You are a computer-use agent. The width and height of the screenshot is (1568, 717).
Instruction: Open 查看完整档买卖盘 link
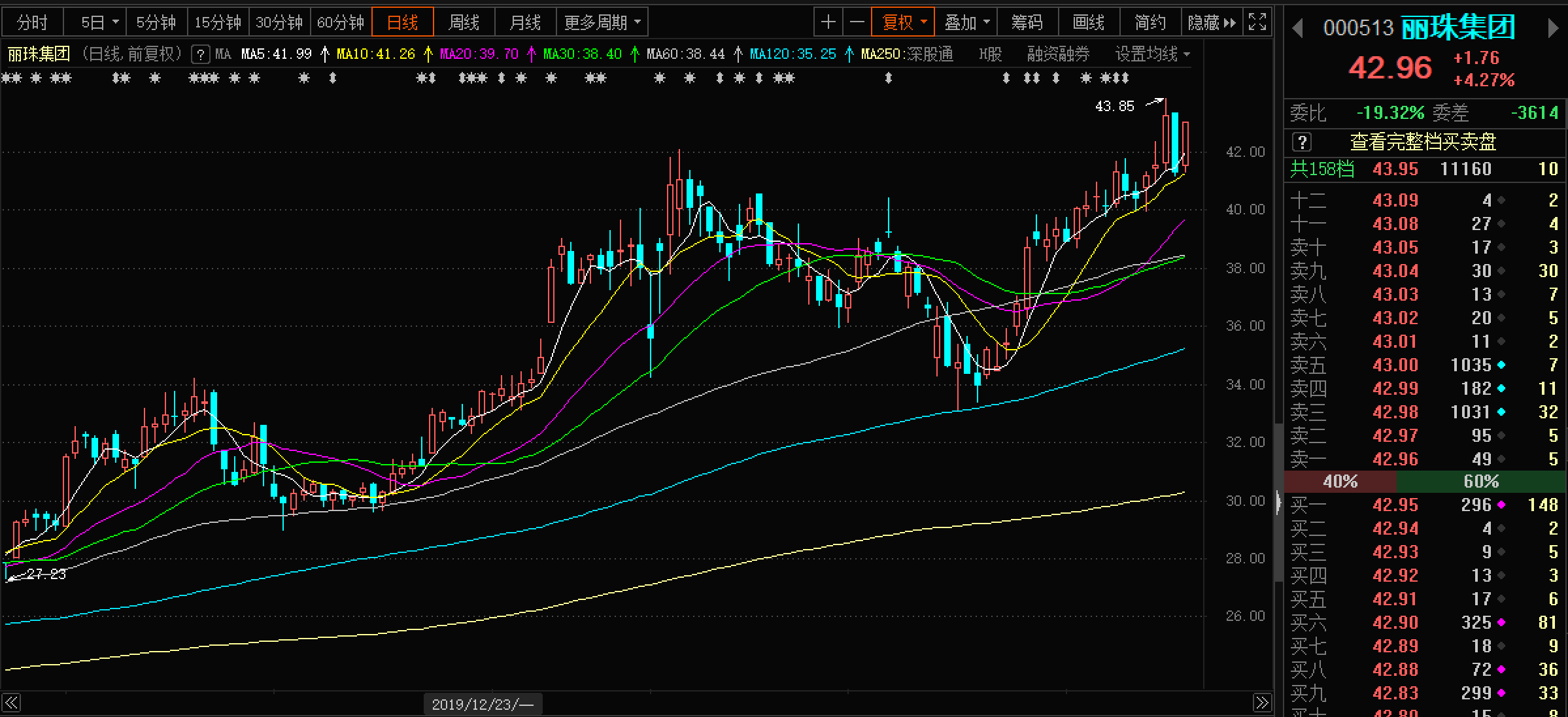pos(1423,142)
